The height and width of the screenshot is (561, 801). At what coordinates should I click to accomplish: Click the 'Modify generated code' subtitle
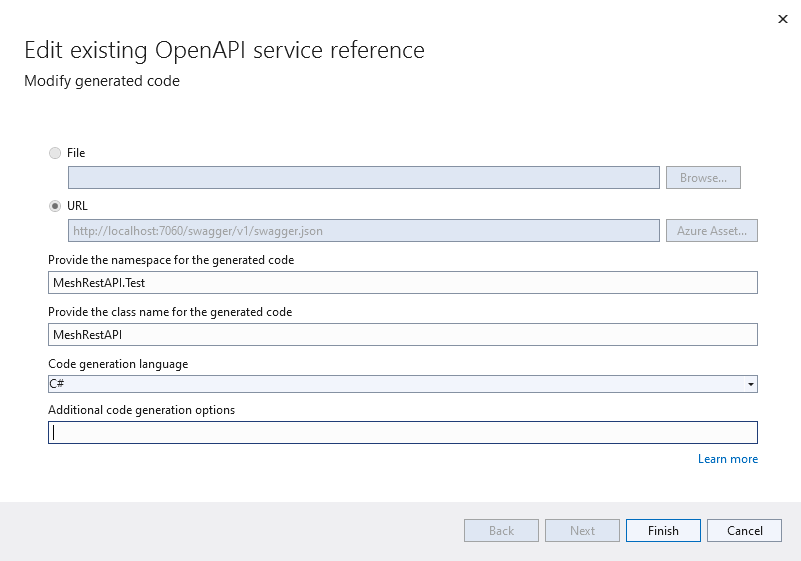click(x=102, y=81)
